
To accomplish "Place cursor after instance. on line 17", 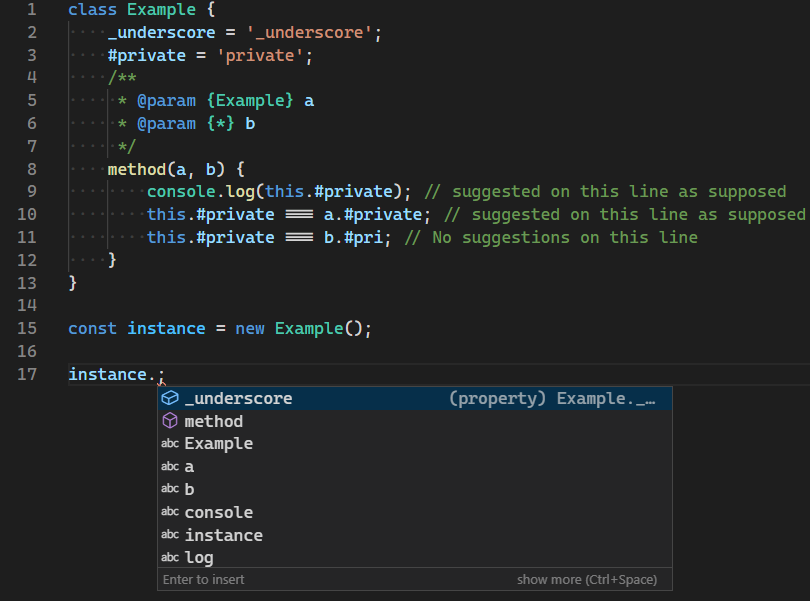I will tap(160, 374).
